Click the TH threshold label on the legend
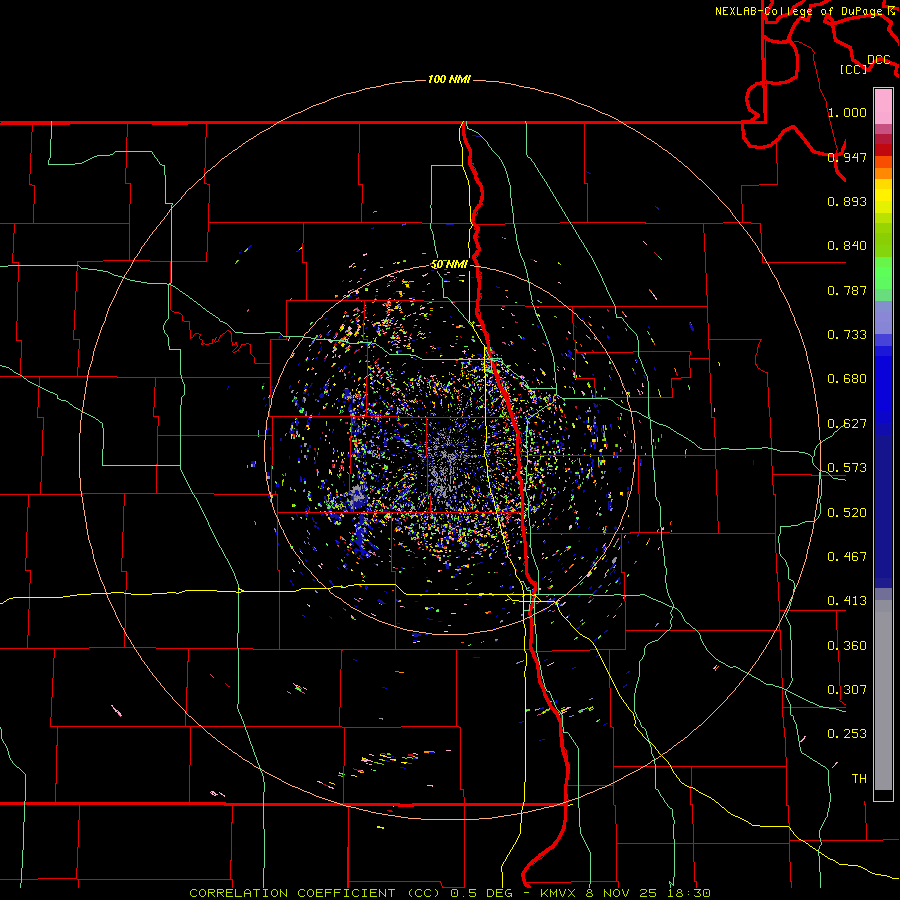 pos(859,778)
